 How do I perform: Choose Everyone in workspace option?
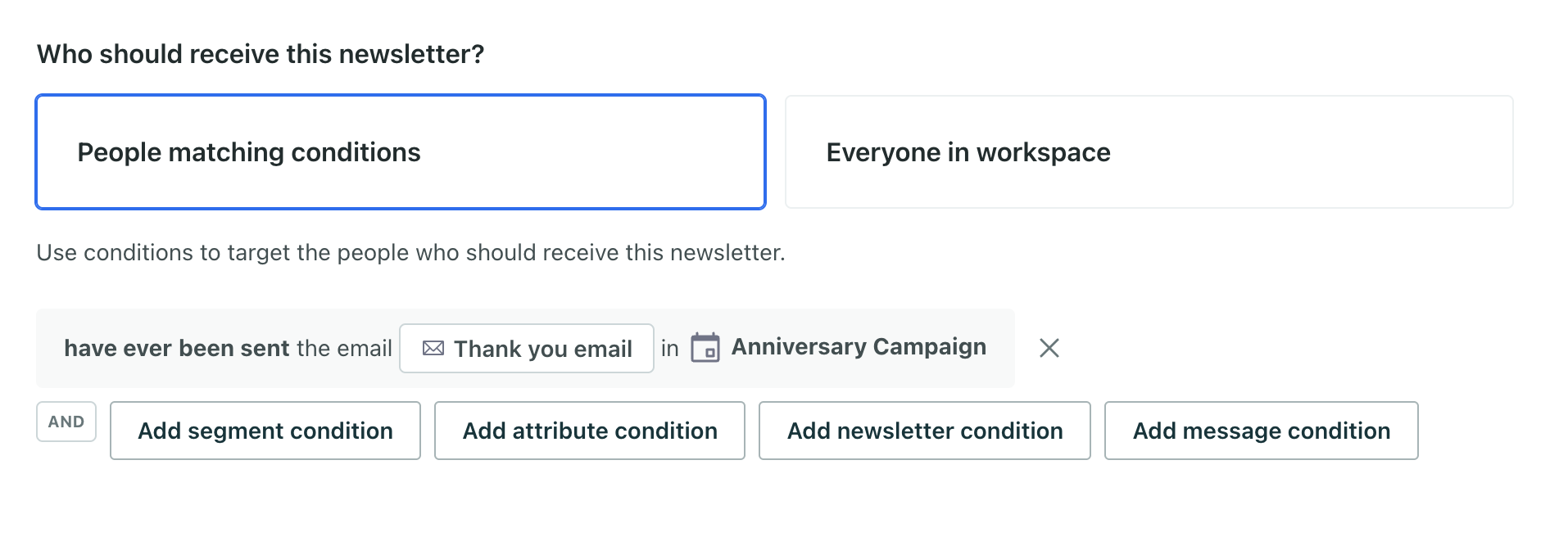coord(1149,152)
